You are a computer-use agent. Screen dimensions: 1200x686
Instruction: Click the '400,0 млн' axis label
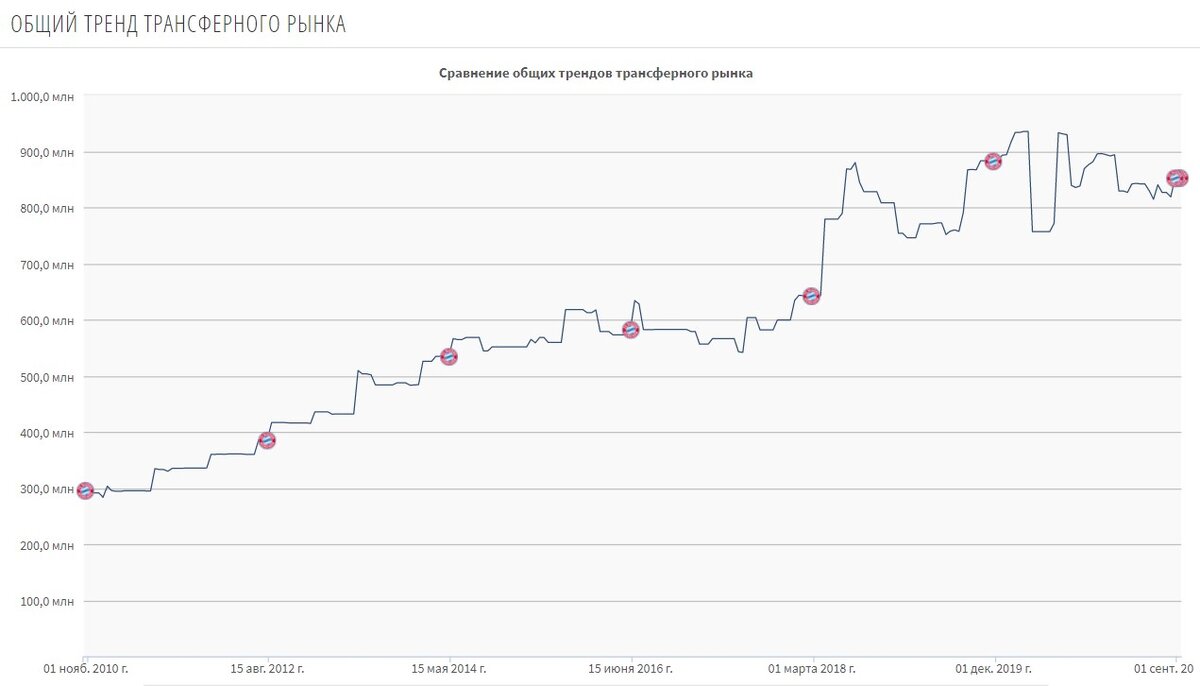click(x=48, y=433)
